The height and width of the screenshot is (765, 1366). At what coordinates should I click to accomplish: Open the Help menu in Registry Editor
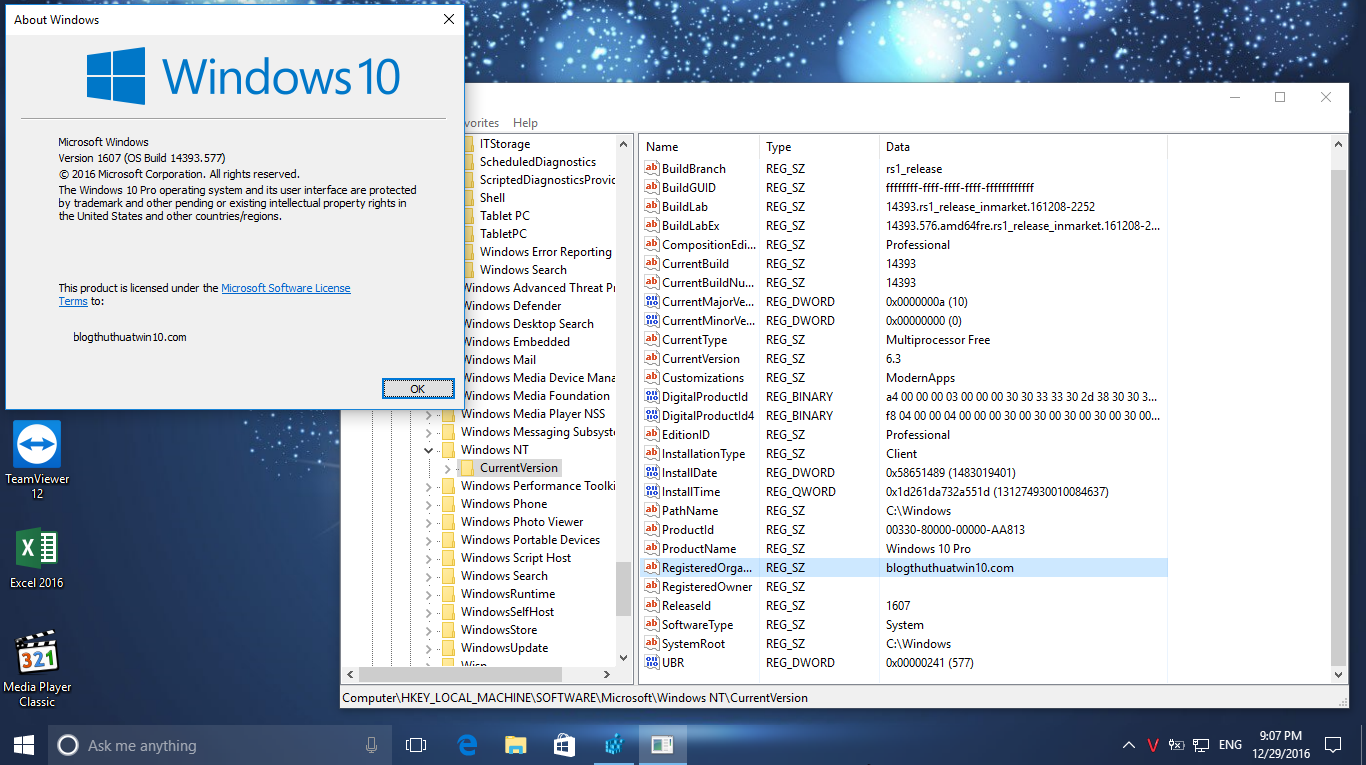point(525,122)
